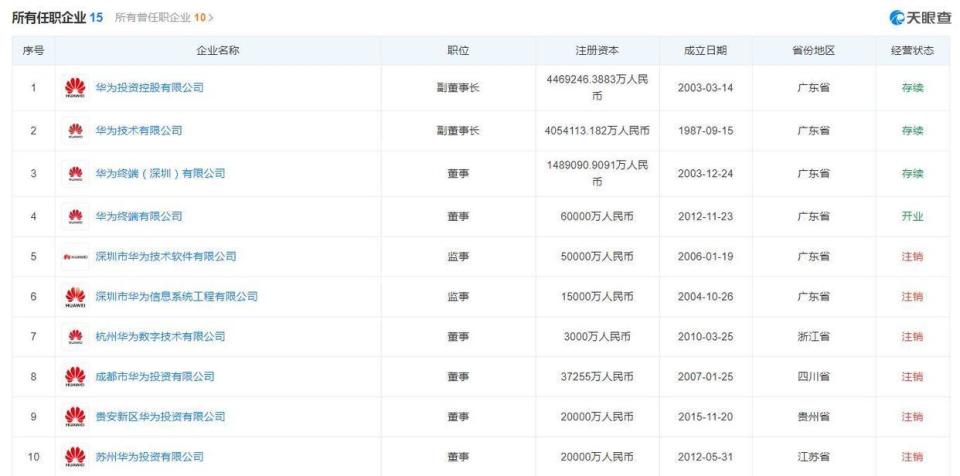Click date 2003-12-24
This screenshot has width=960, height=476.
tap(705, 173)
